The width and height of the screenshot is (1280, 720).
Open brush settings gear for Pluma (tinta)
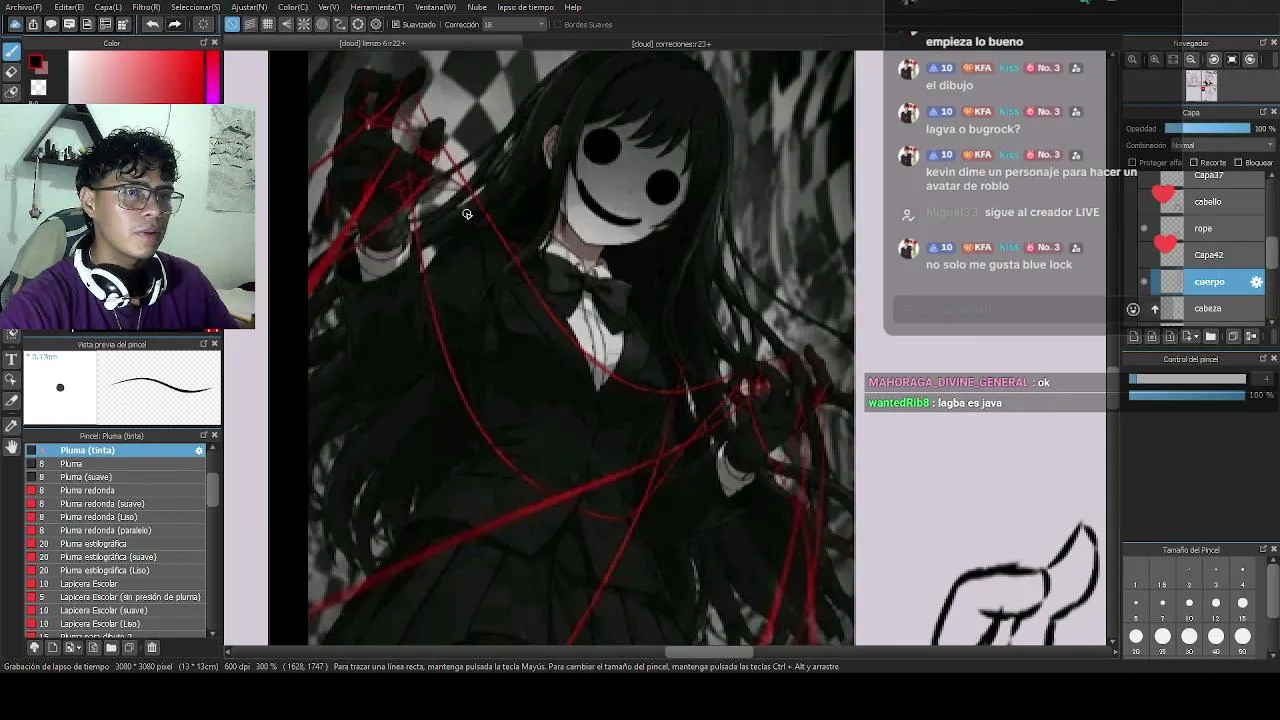pos(199,451)
